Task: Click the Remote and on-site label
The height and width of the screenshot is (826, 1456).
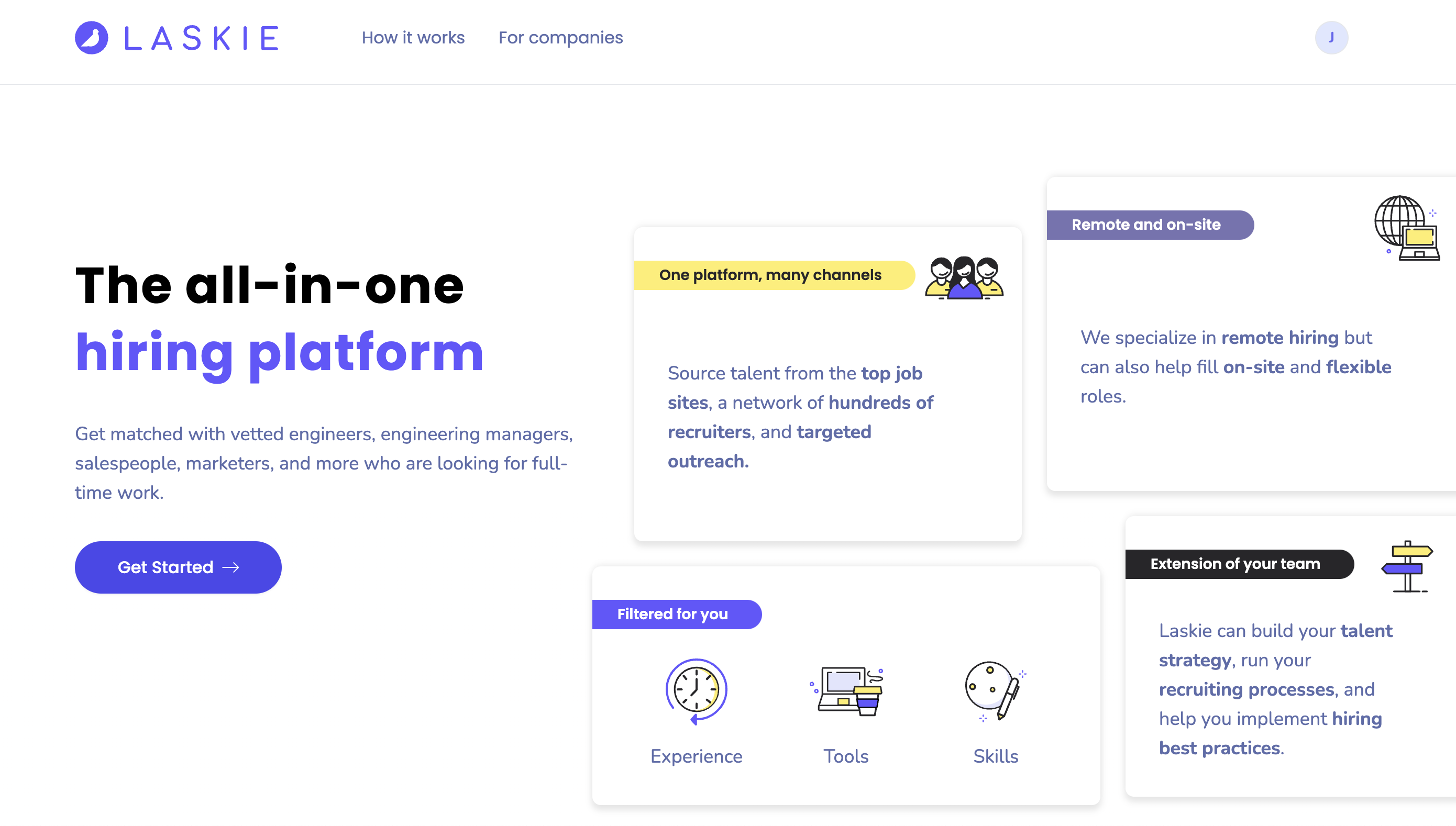Action: 1150,225
